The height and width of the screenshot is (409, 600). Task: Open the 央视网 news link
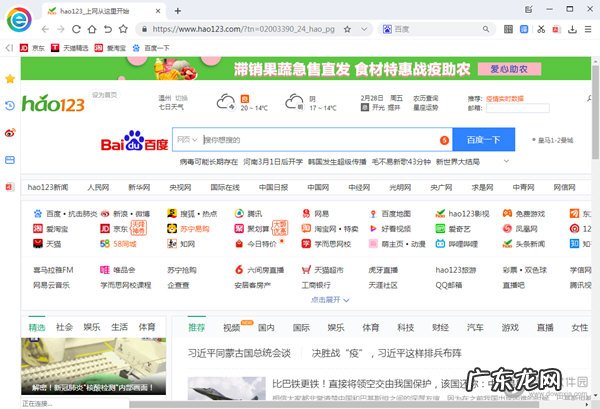pyautogui.click(x=180, y=187)
